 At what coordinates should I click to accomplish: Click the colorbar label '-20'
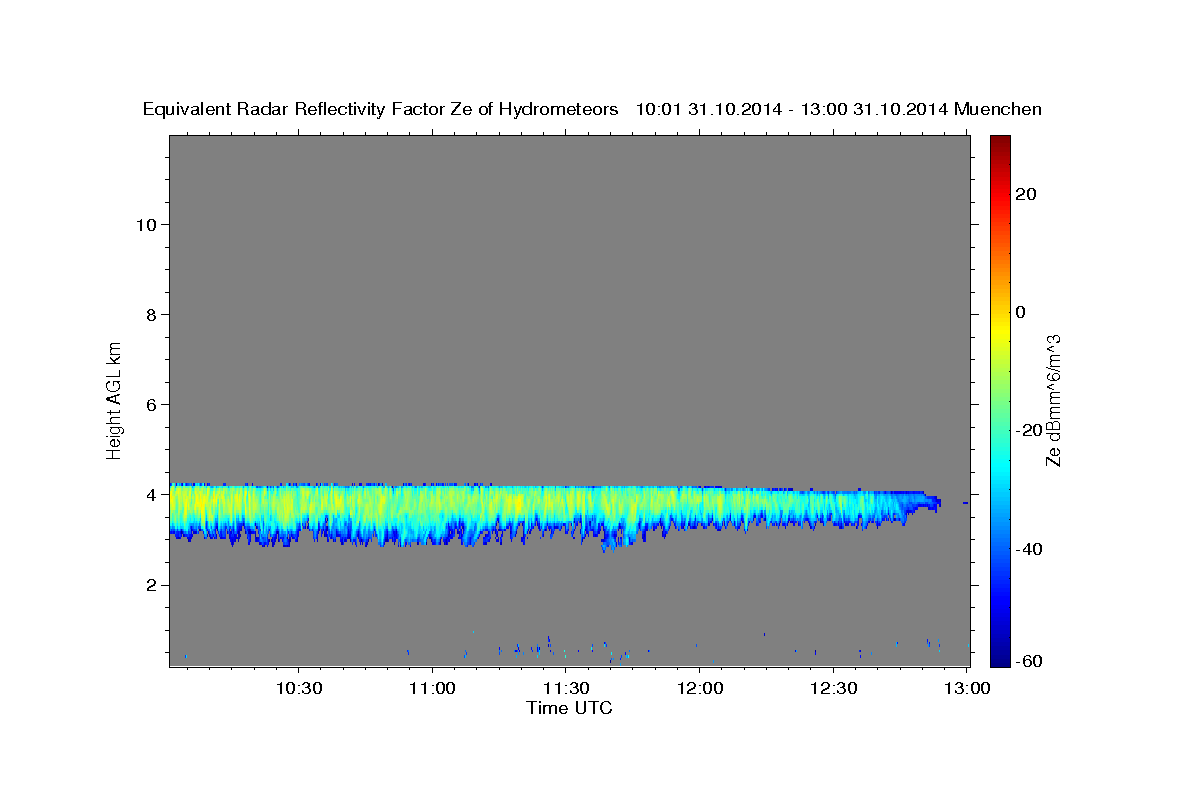(x=1030, y=430)
